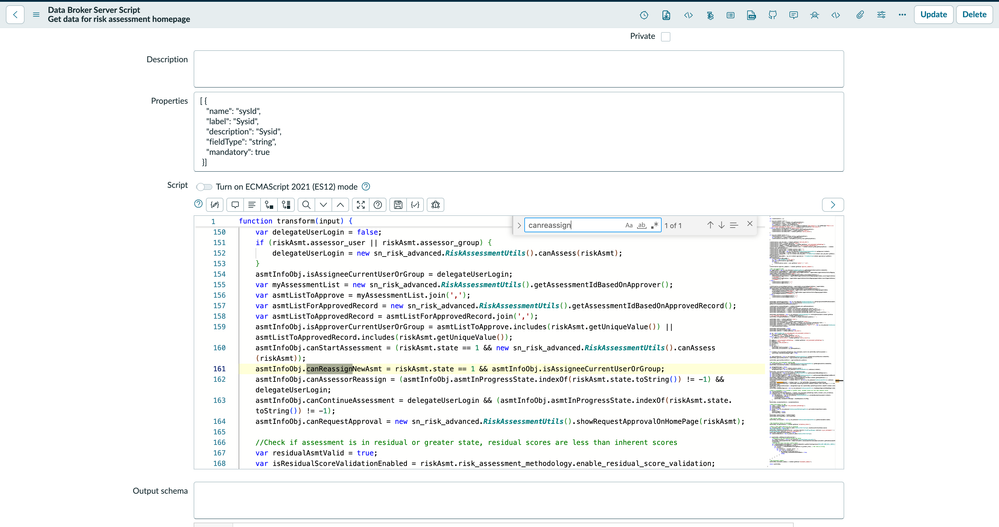Click line 1 function transform(input)
The width and height of the screenshot is (999, 527).
pos(296,221)
